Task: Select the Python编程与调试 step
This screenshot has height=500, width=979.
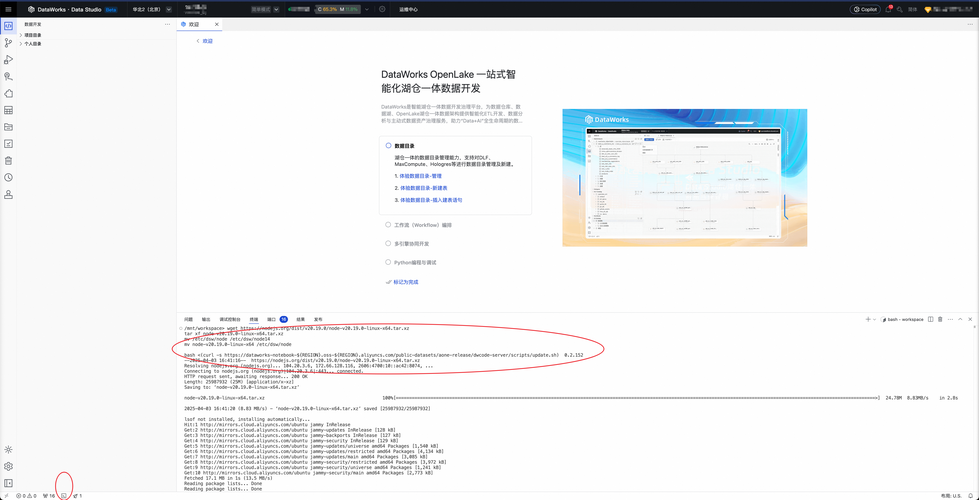Action: click(410, 262)
